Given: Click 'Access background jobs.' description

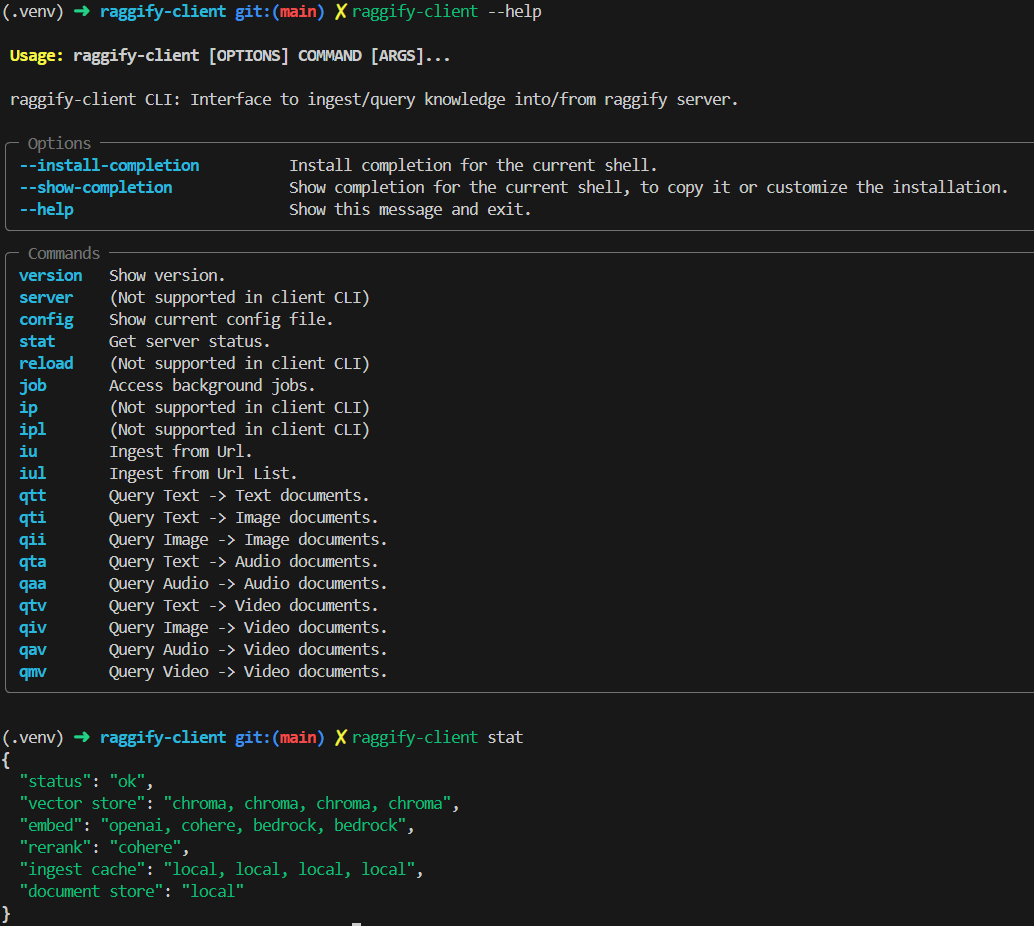Looking at the screenshot, I should point(212,386).
